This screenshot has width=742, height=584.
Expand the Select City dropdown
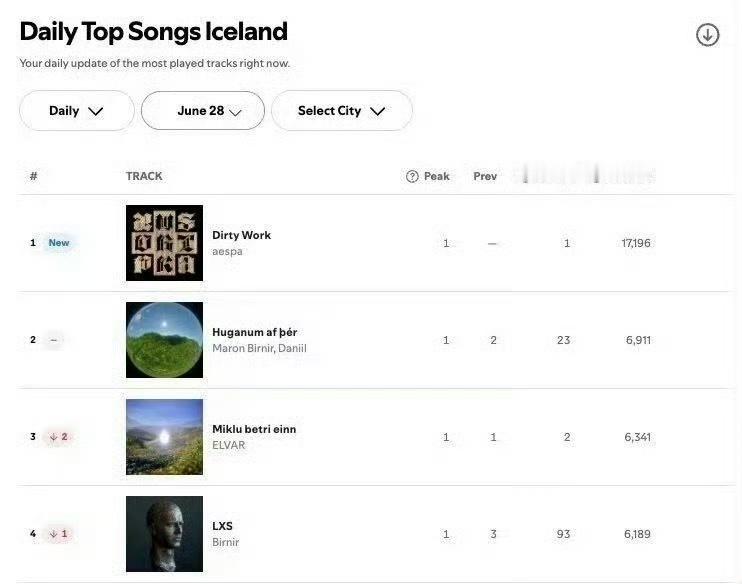click(x=341, y=111)
